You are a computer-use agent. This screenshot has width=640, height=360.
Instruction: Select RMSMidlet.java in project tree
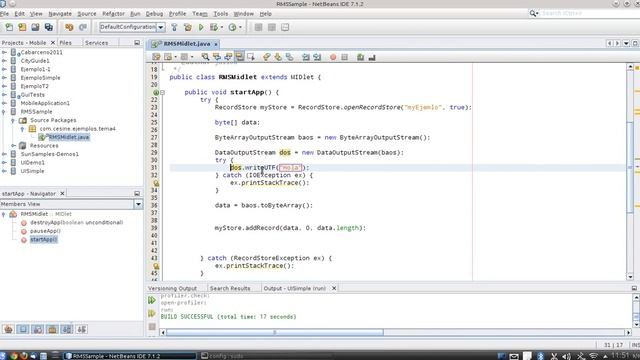coord(69,137)
